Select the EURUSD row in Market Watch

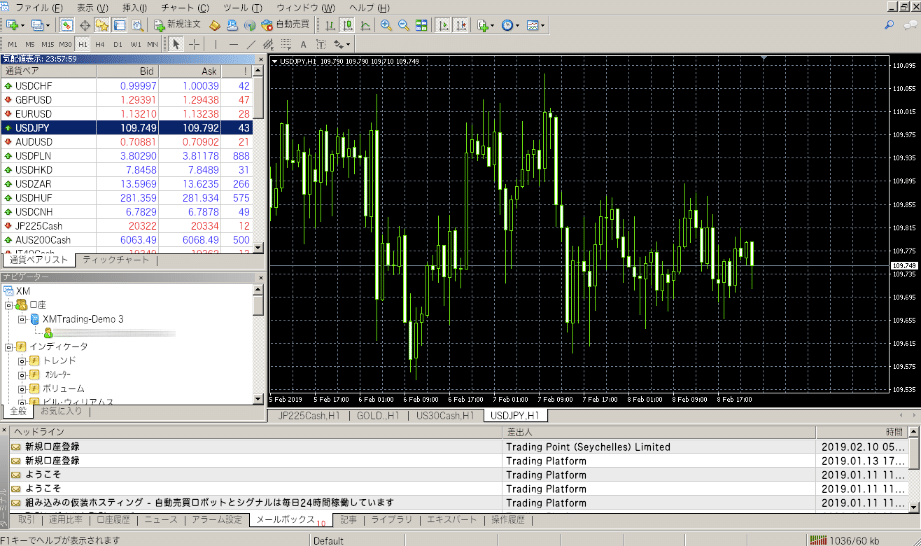tap(127, 114)
